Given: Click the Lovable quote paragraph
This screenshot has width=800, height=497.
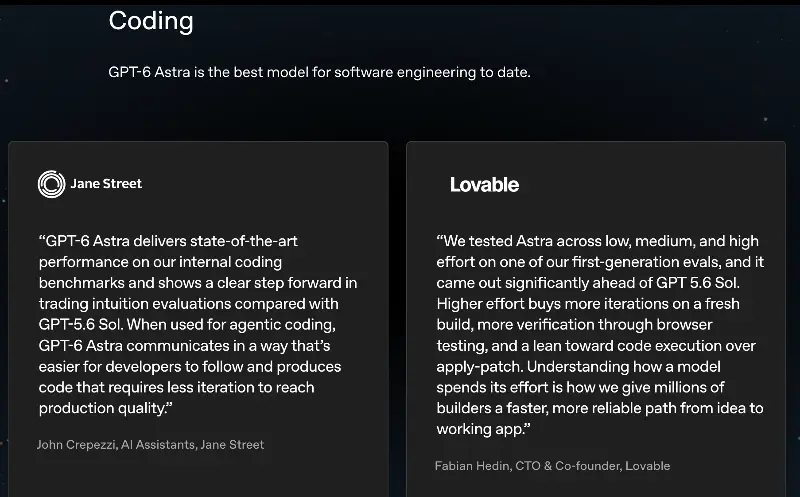Looking at the screenshot, I should click(x=600, y=335).
